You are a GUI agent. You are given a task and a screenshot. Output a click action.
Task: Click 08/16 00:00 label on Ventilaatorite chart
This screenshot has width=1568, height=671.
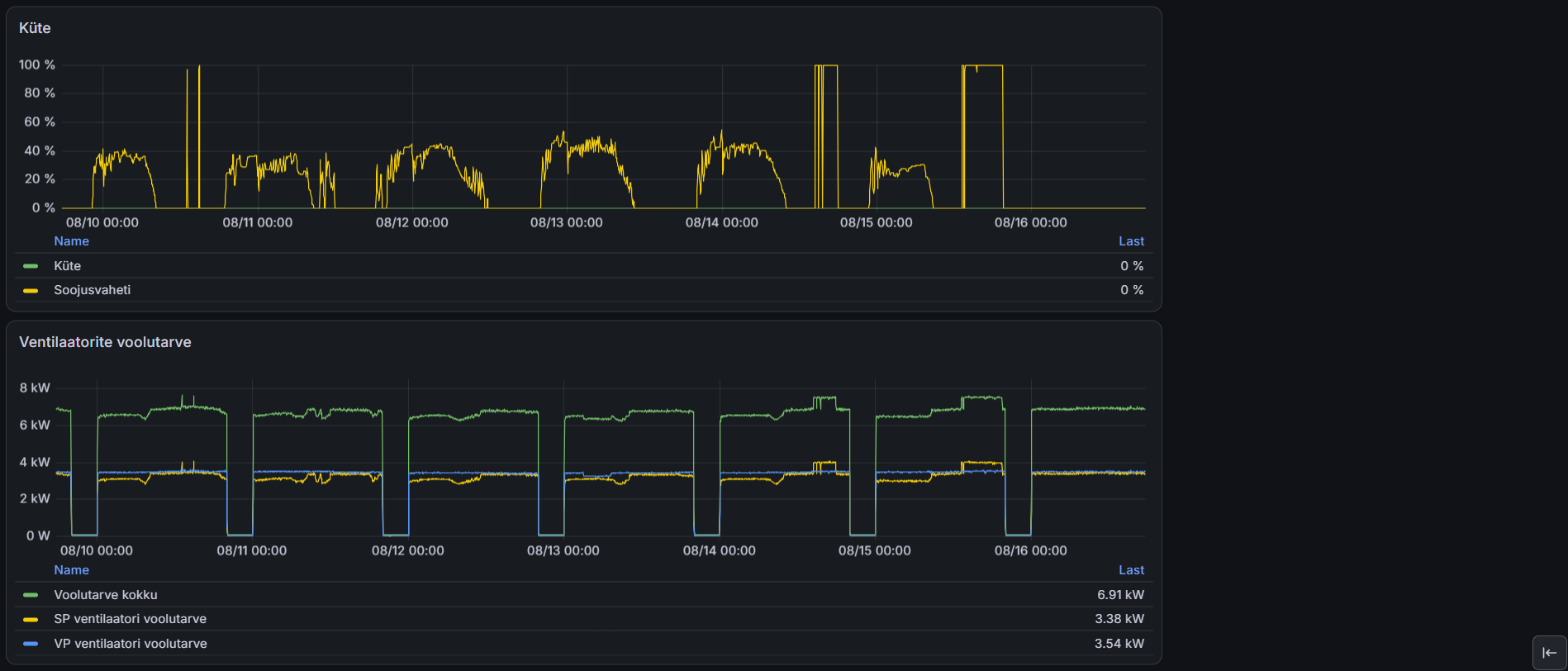[1030, 550]
